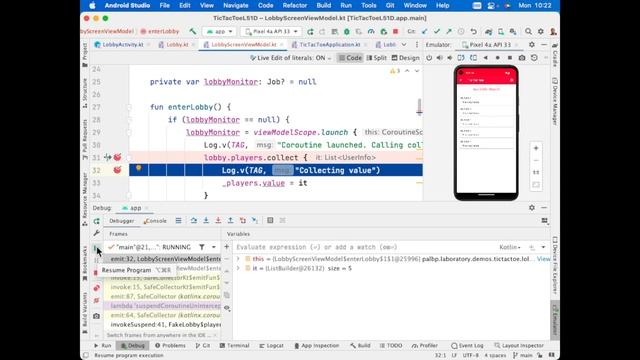Click the Evaluate Expression calculator icon
Image resolution: width=640 pixels, height=360 pixels.
click(x=270, y=220)
